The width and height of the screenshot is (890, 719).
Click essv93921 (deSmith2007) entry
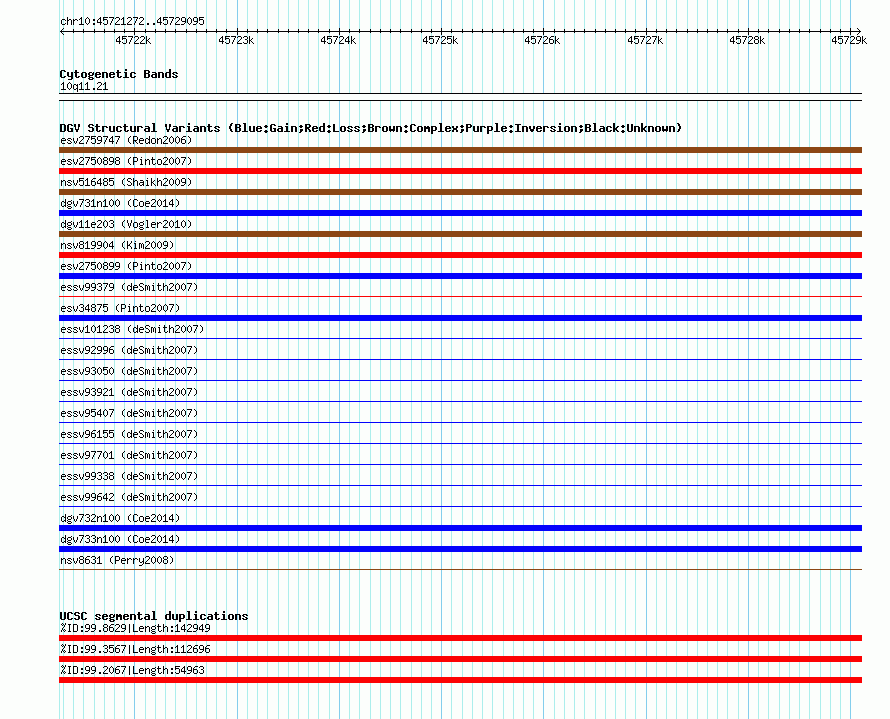129,392
